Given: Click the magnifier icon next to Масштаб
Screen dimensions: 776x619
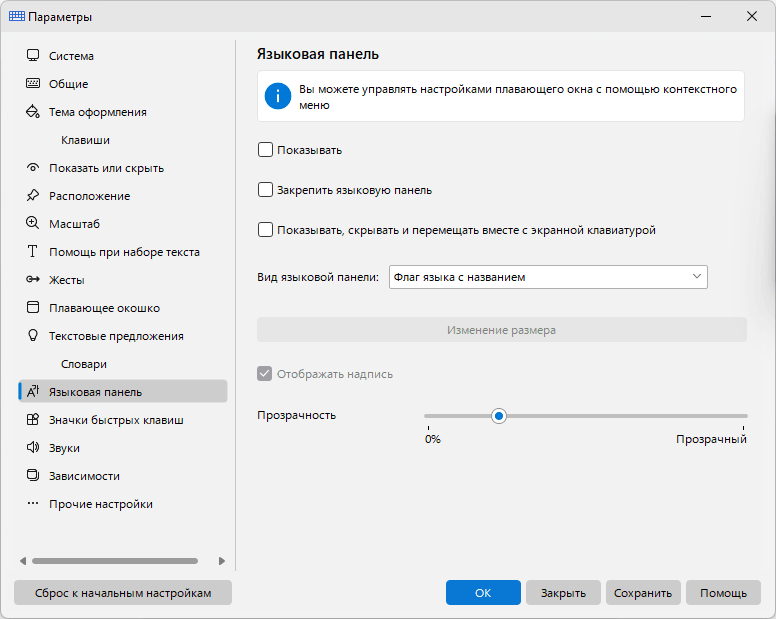Looking at the screenshot, I should pyautogui.click(x=33, y=223).
